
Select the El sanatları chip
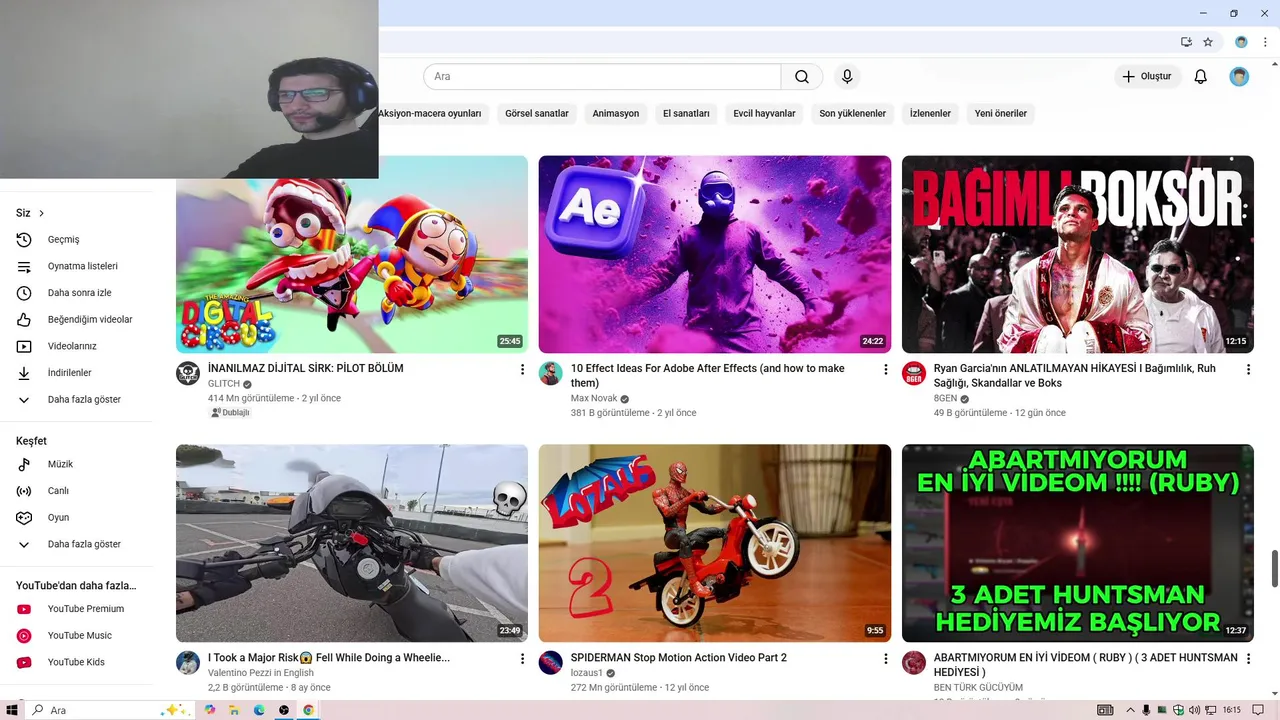(x=686, y=114)
